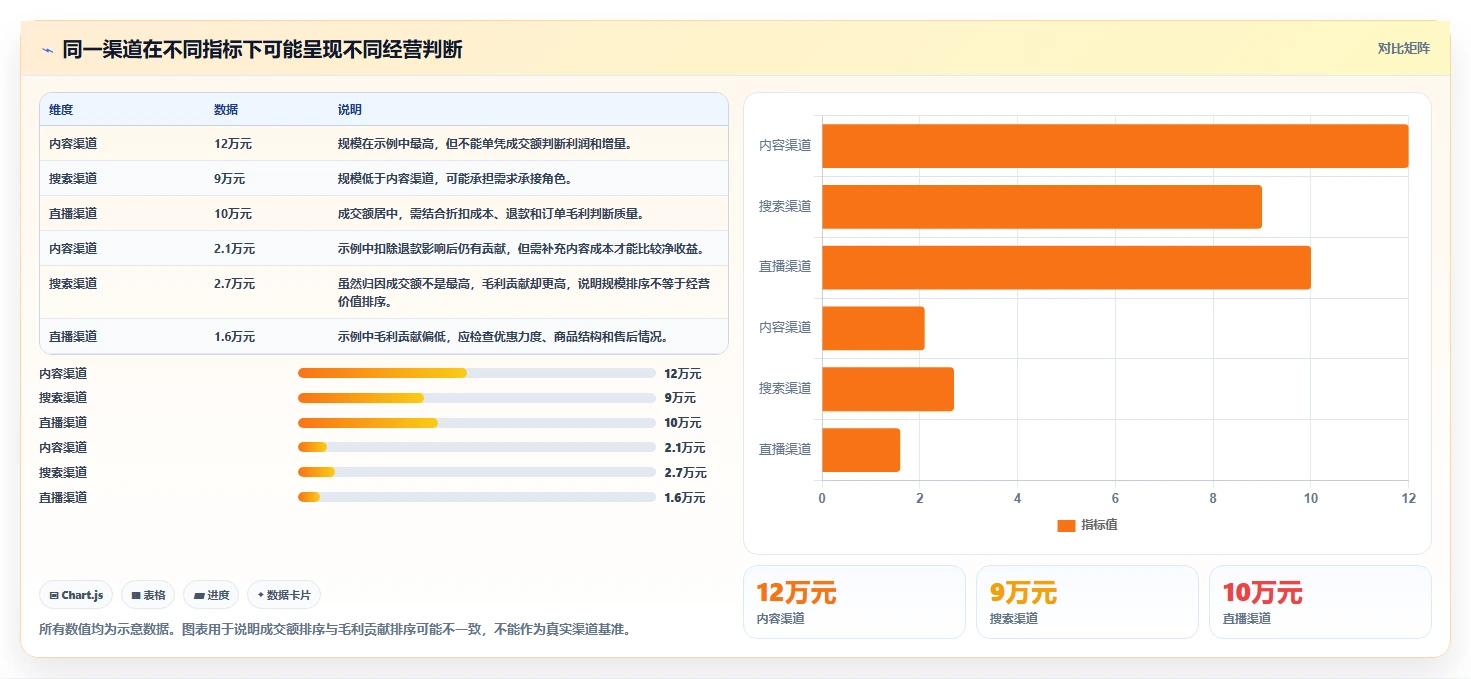Image resolution: width=1471 pixels, height=679 pixels.
Task: Click the chart bar reaching 9
Action: click(x=1042, y=207)
